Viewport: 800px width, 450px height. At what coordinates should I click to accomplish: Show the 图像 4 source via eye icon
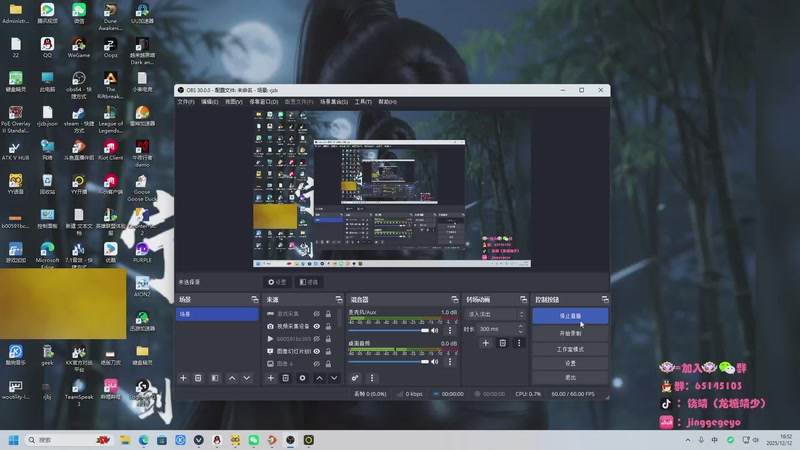[316, 364]
